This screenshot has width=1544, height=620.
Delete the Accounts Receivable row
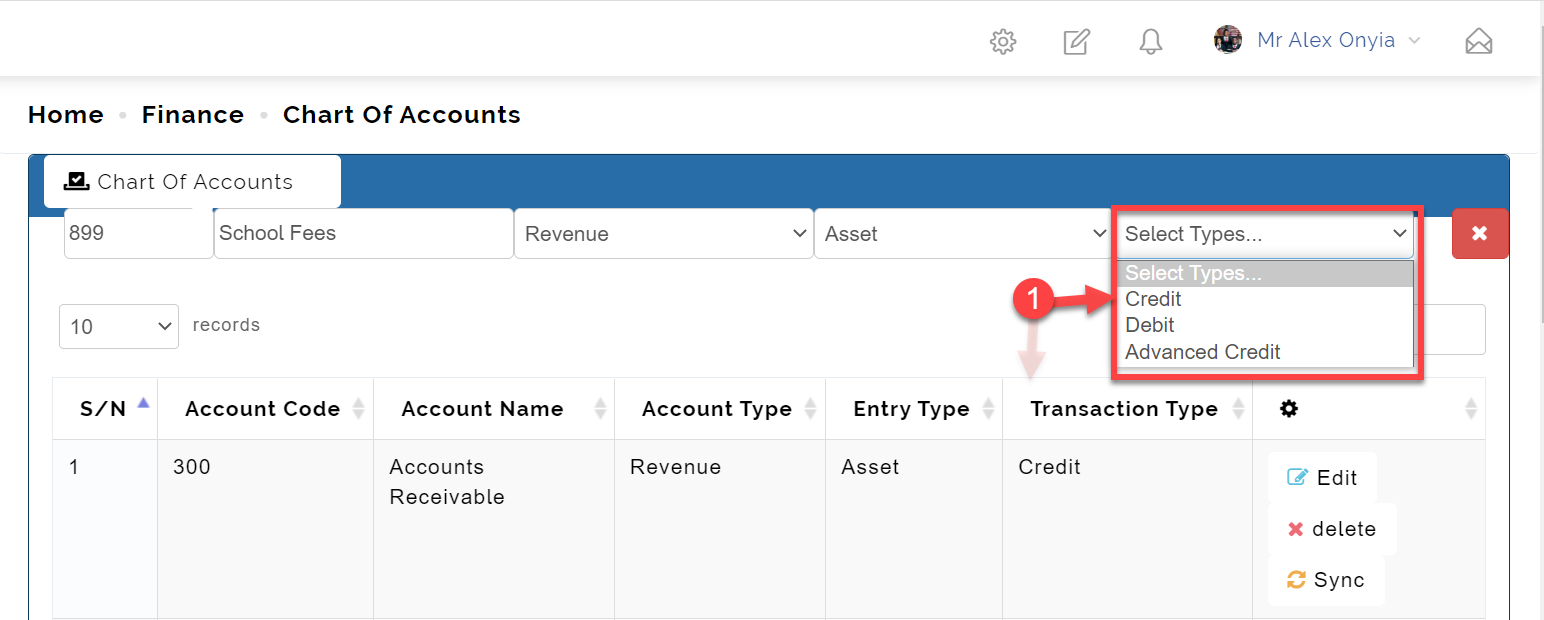[x=1332, y=529]
